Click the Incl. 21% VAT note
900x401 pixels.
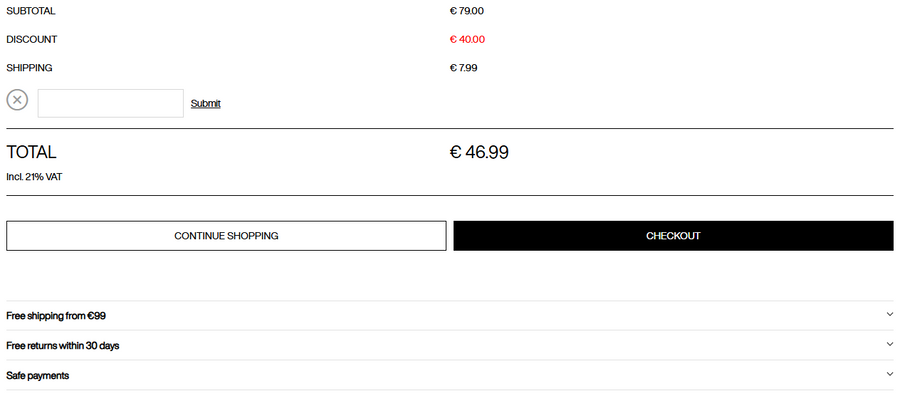point(34,177)
